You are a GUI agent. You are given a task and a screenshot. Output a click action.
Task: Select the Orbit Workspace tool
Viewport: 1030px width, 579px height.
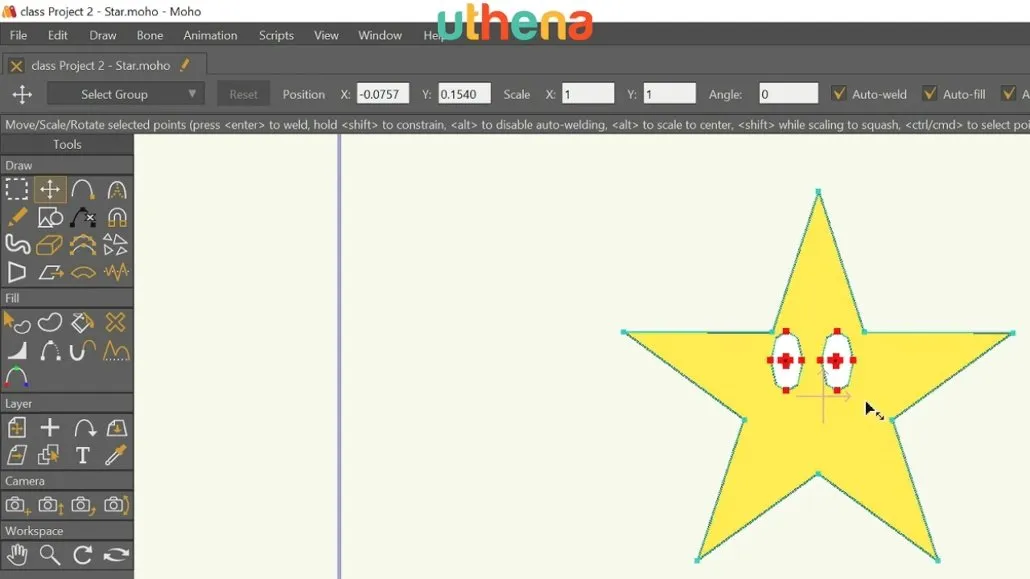[x=116, y=555]
